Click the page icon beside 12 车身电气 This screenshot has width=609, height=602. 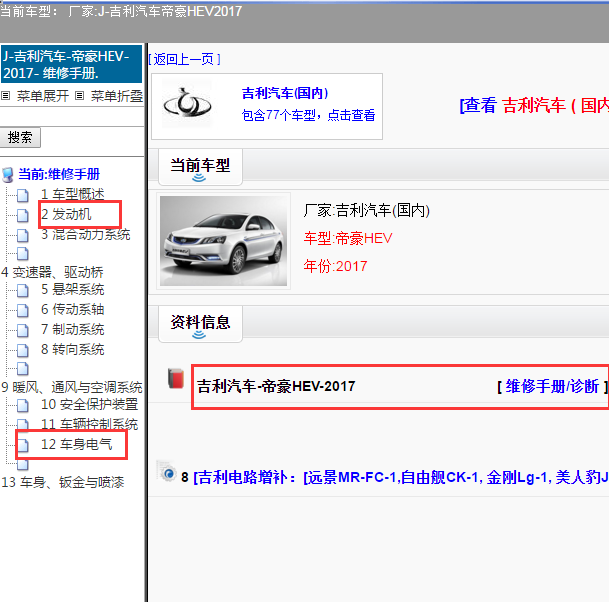pos(23,445)
